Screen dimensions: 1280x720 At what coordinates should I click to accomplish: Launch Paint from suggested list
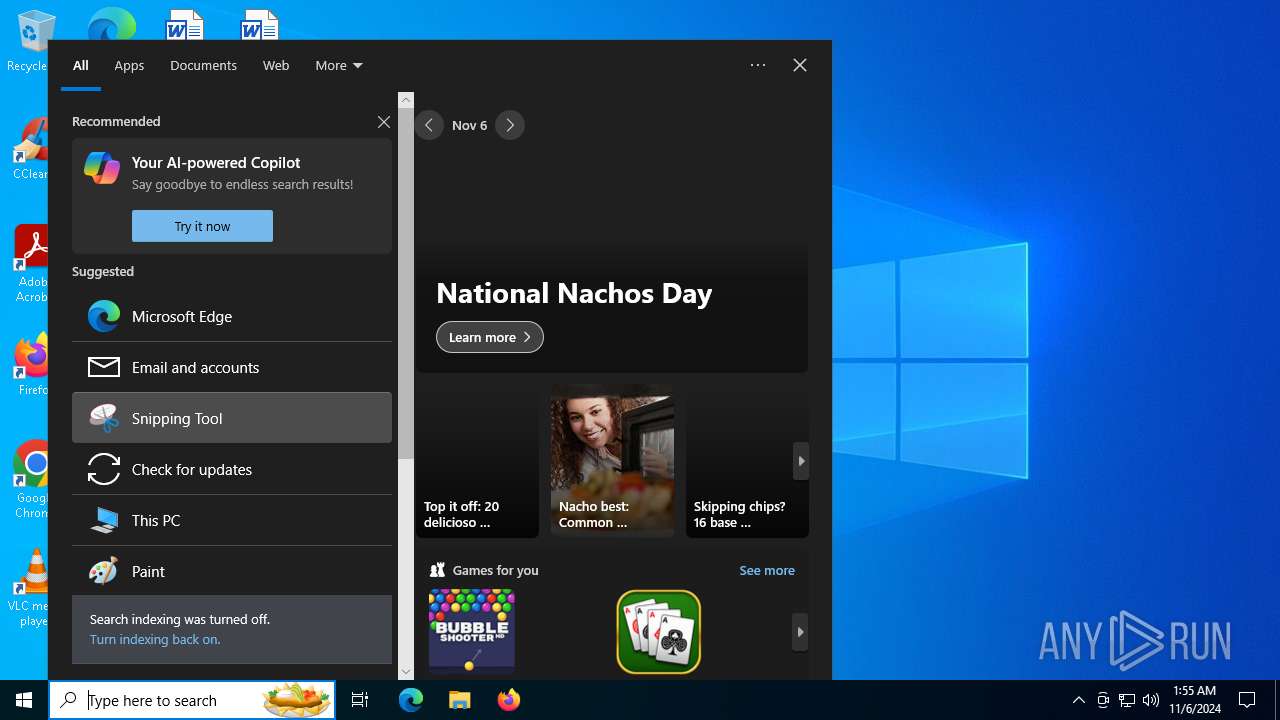click(232, 571)
